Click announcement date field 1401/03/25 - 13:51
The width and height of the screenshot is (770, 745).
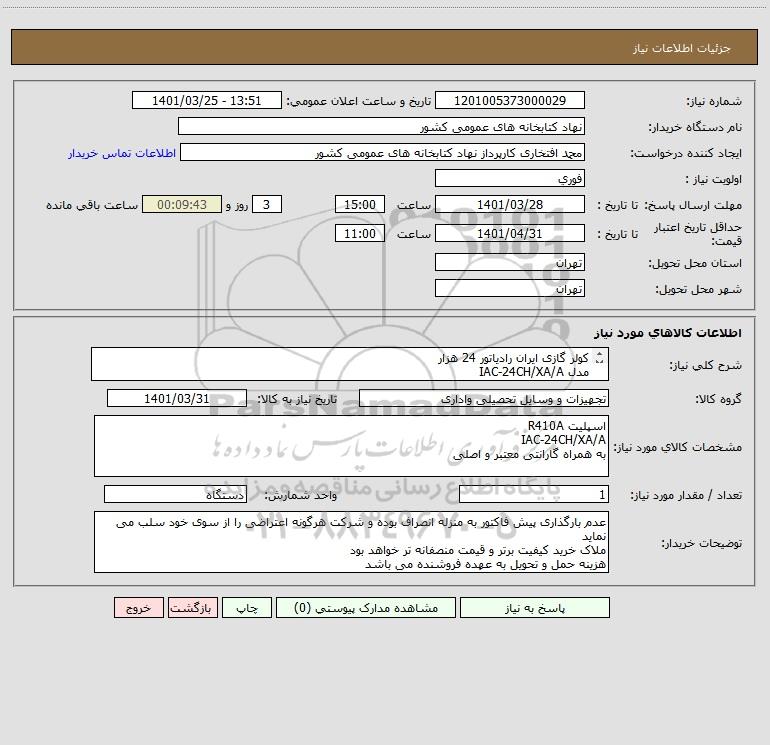(207, 100)
